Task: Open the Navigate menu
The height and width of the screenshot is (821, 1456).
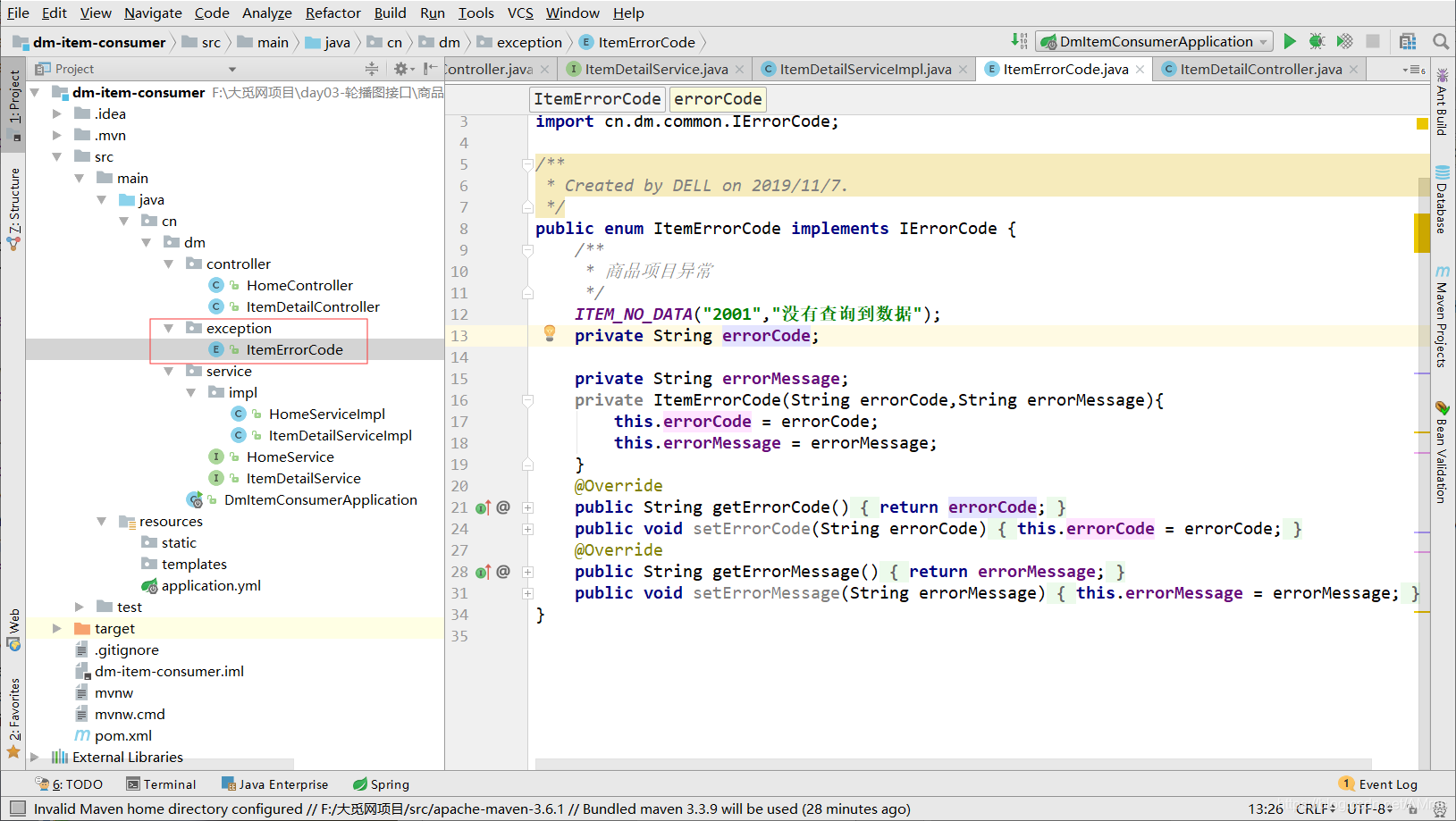Action: (x=153, y=13)
